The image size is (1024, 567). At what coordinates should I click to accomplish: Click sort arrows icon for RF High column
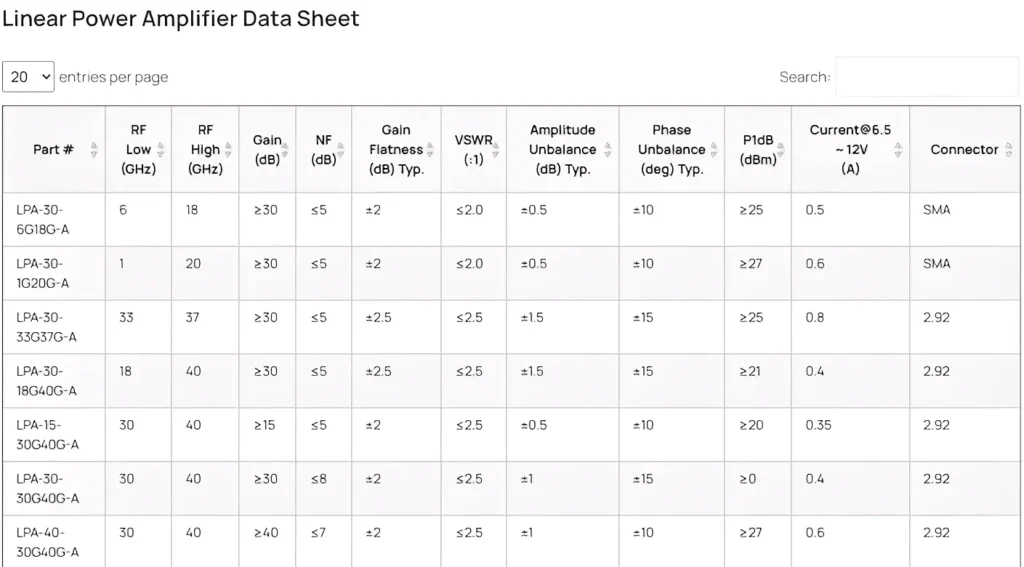[228, 150]
